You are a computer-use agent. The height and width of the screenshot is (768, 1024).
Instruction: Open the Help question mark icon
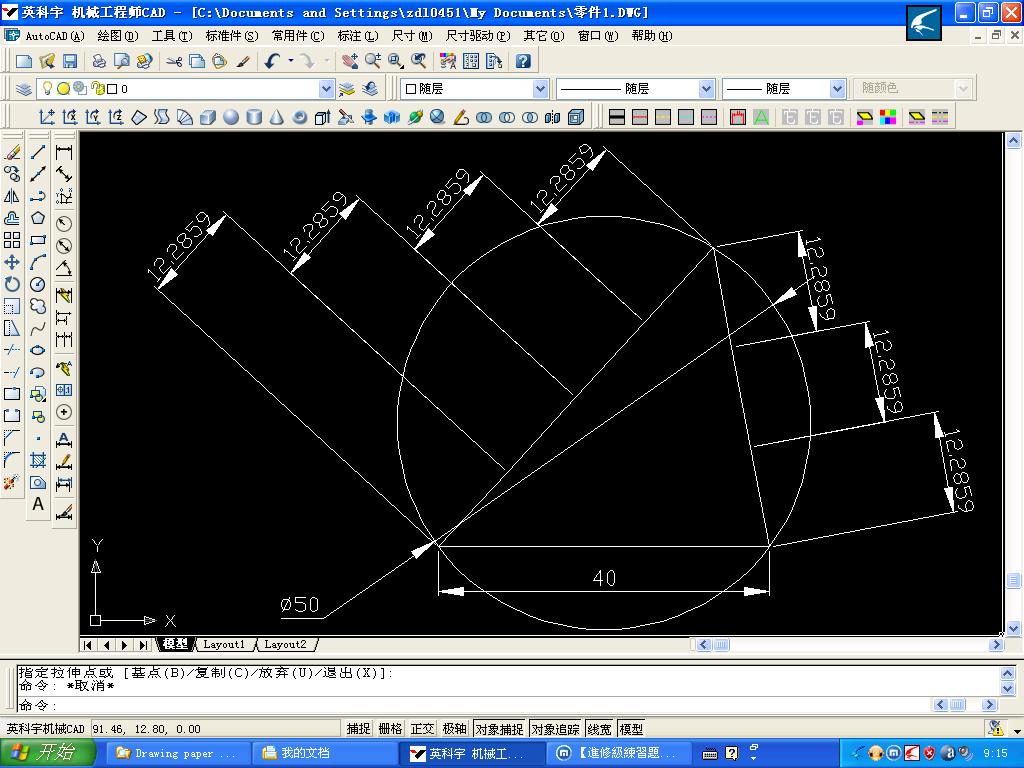522,61
